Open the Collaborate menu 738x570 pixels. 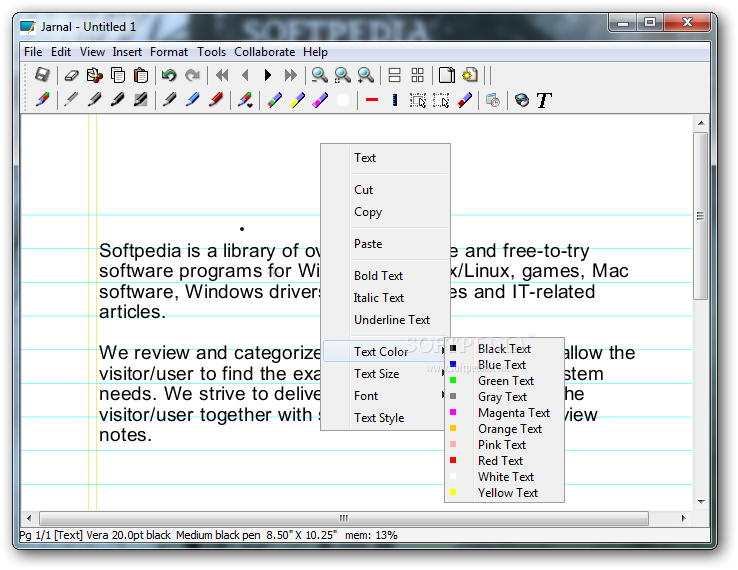pos(265,52)
